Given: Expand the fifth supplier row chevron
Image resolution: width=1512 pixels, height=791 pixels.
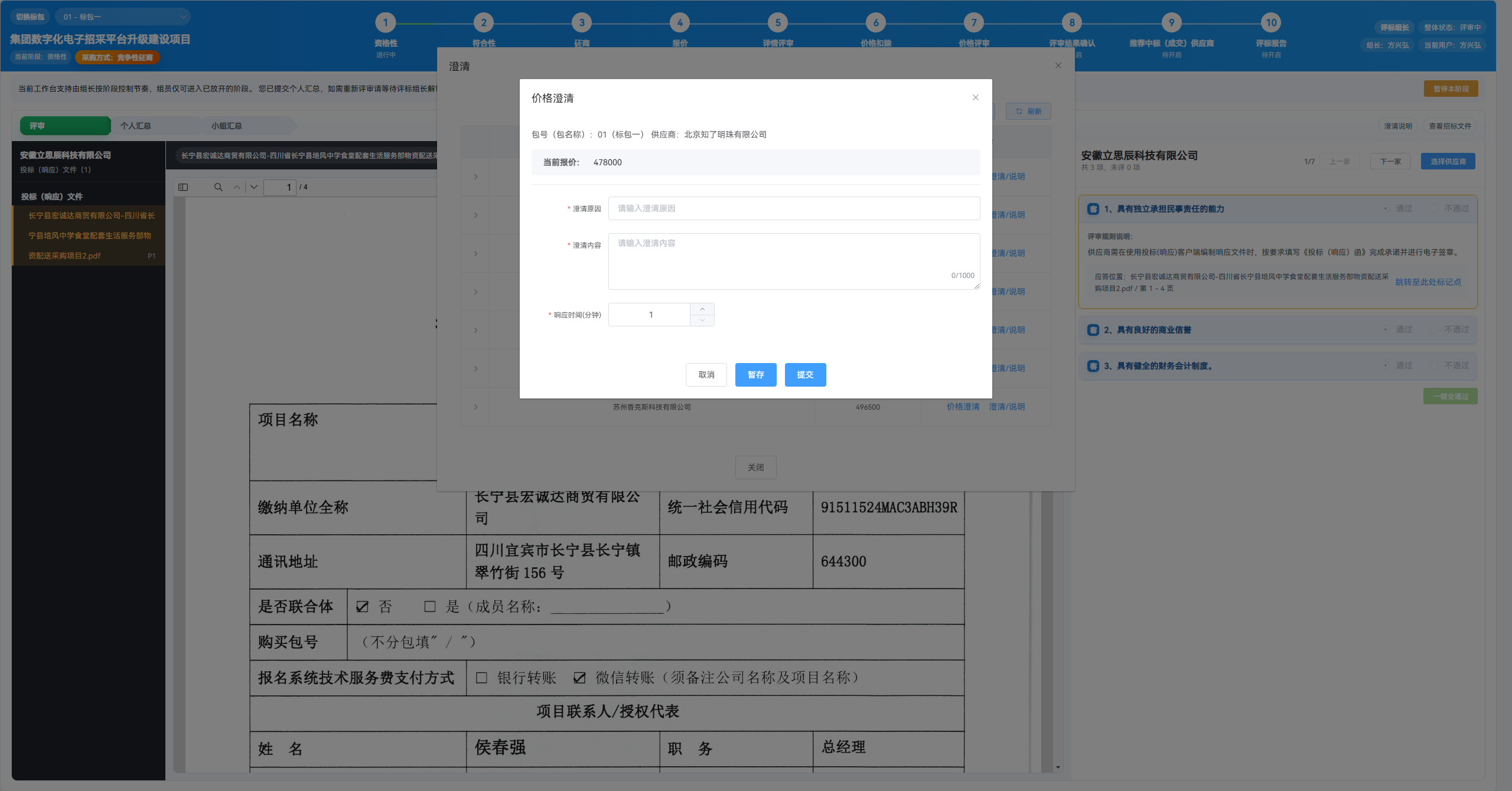Looking at the screenshot, I should point(475,330).
